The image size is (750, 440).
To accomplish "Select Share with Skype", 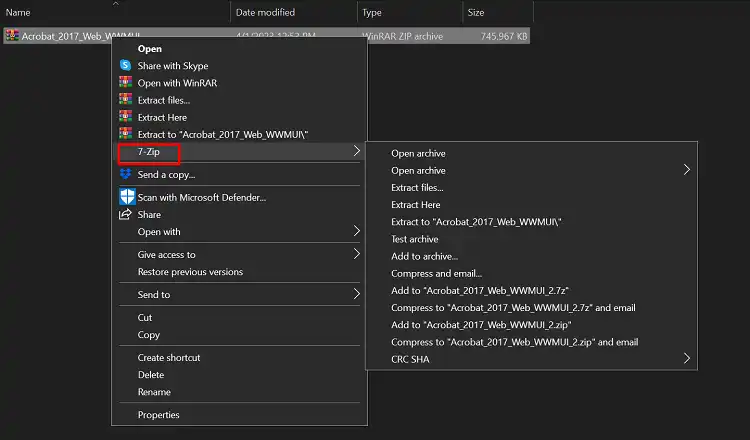I will [173, 66].
